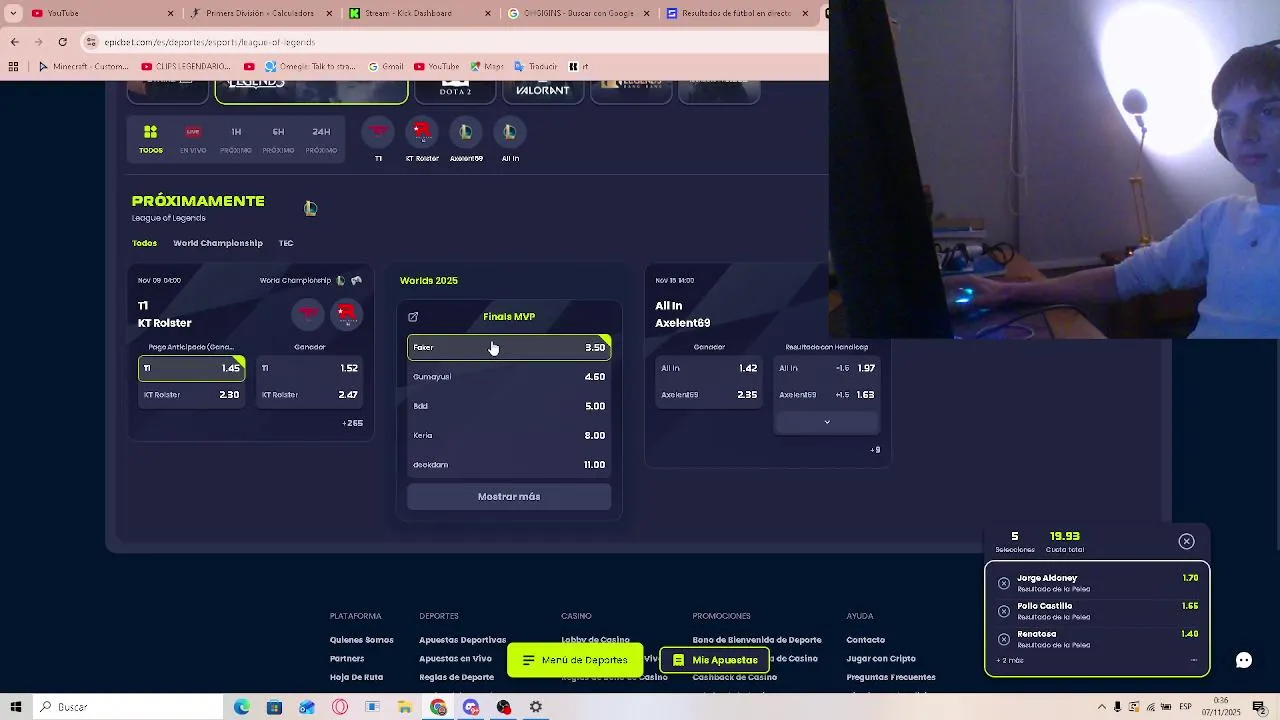1280x720 pixels.
Task: Select Keria 8.00 MVP odd
Action: tap(509, 435)
